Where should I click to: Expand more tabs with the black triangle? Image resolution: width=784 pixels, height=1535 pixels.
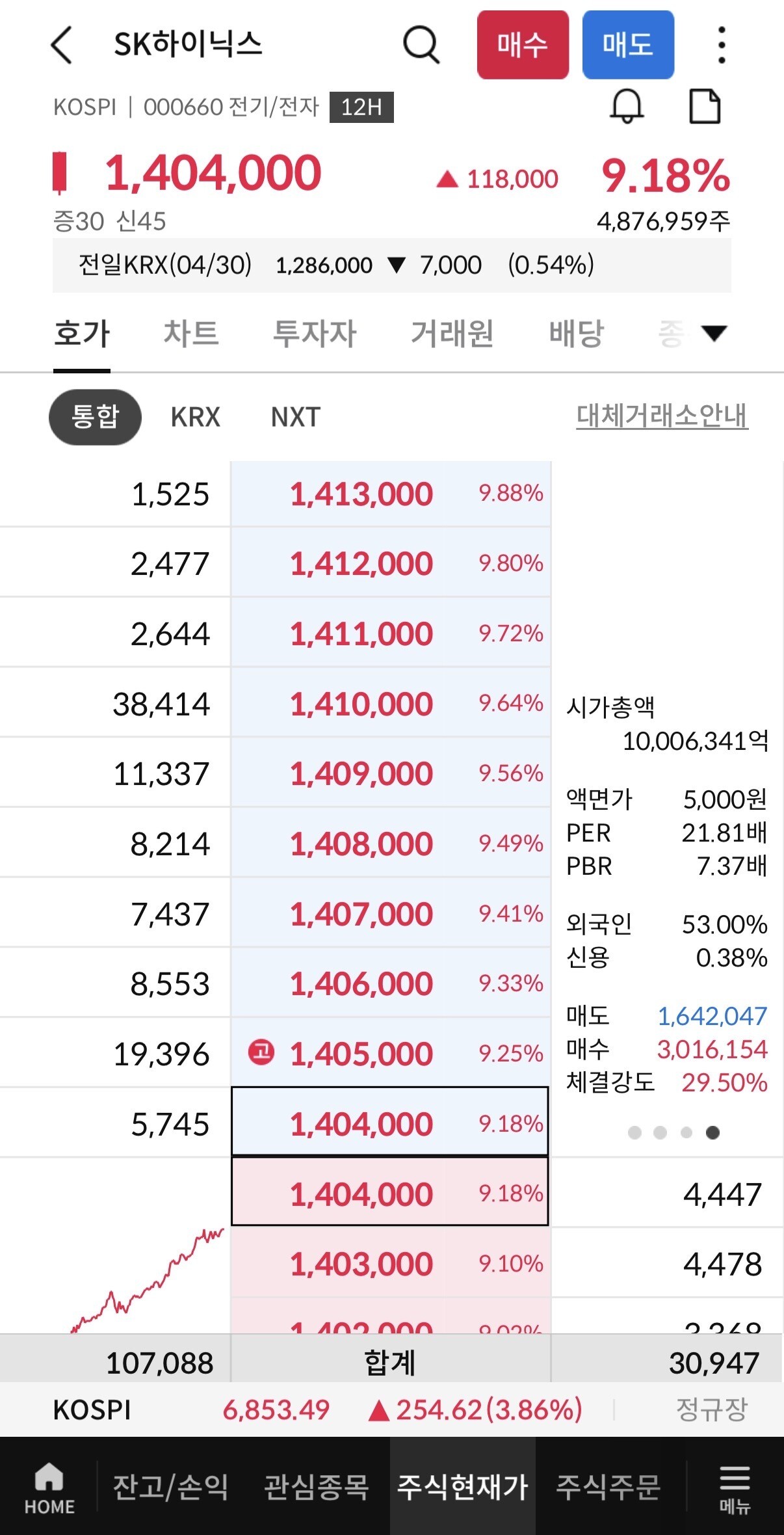714,333
